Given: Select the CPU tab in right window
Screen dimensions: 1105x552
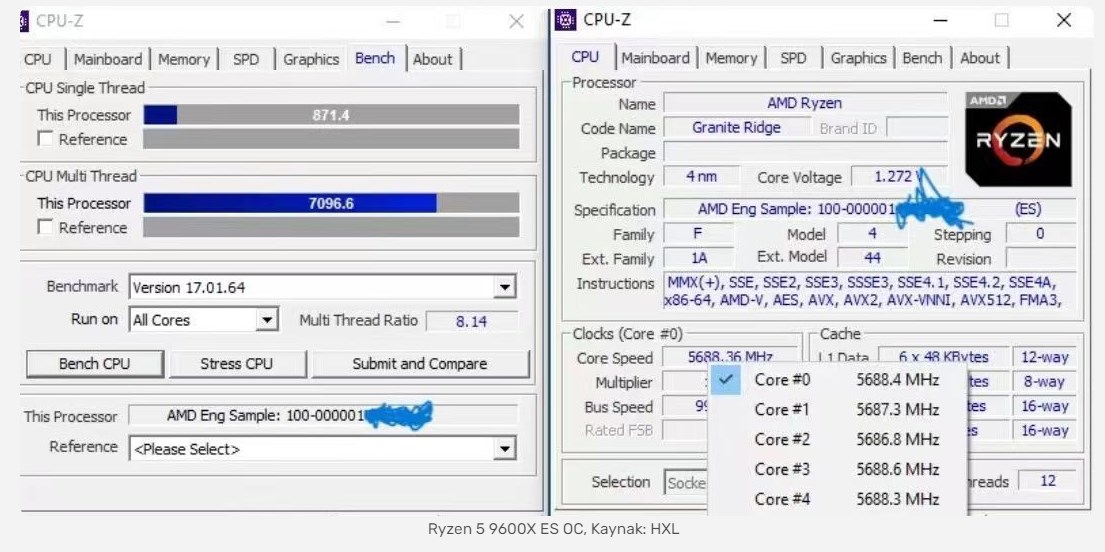Looking at the screenshot, I should [x=585, y=57].
